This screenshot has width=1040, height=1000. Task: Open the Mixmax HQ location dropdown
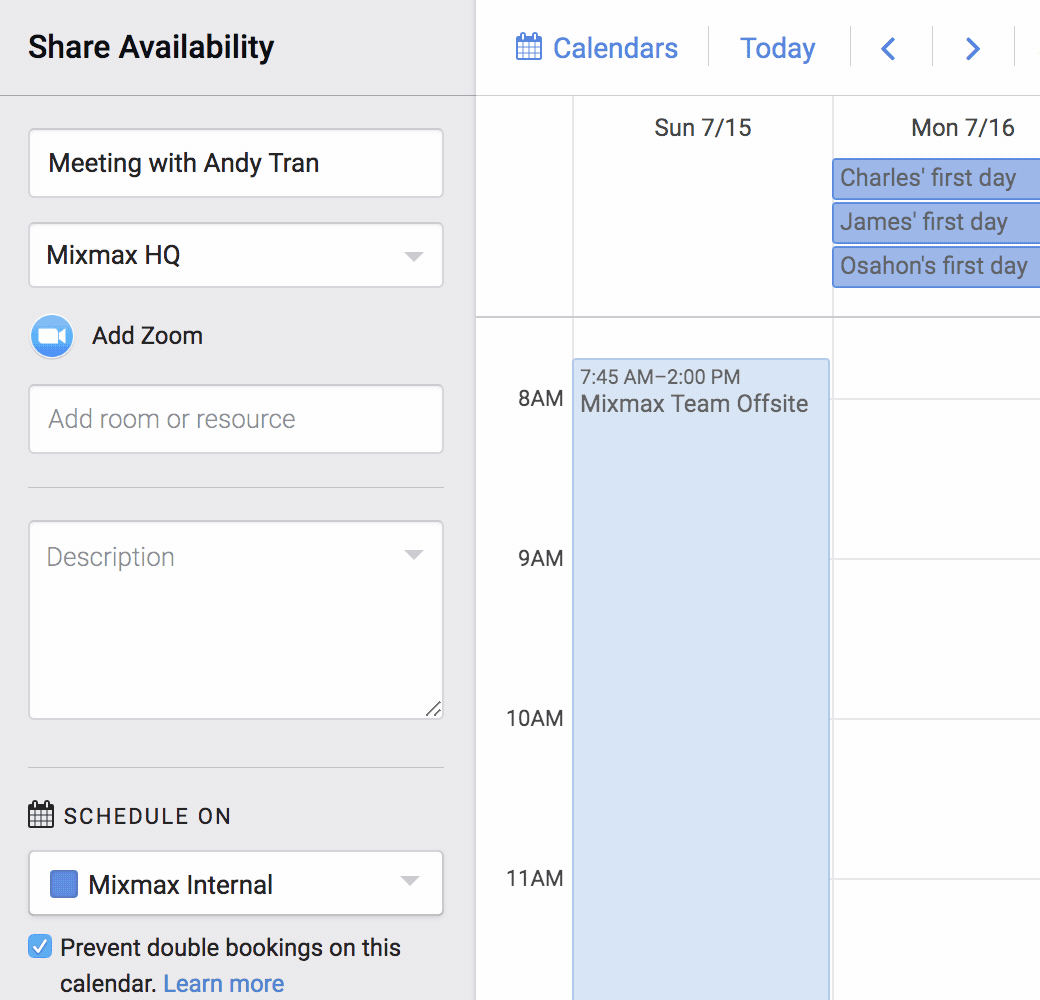pos(235,255)
